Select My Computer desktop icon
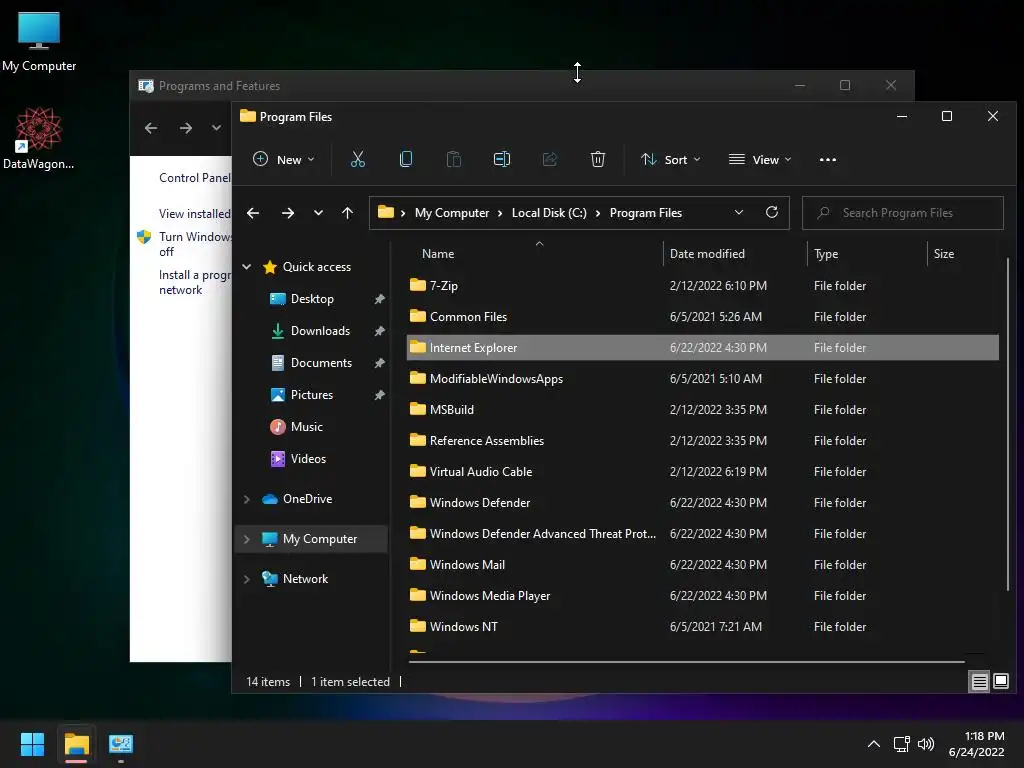 pyautogui.click(x=39, y=42)
